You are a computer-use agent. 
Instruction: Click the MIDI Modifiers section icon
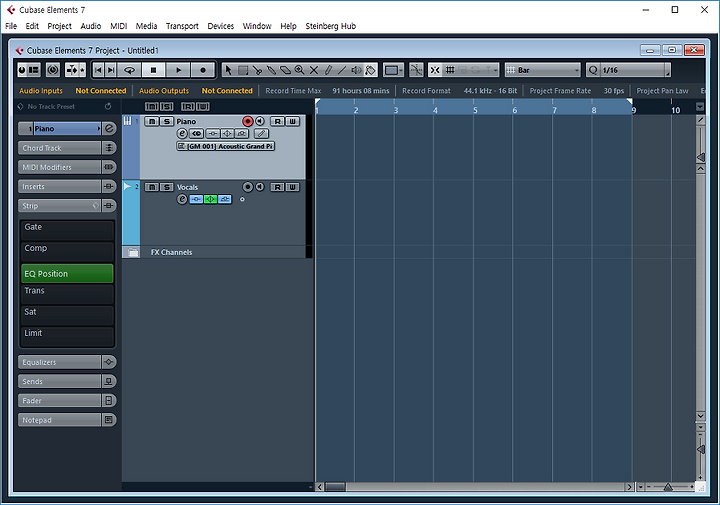point(109,167)
